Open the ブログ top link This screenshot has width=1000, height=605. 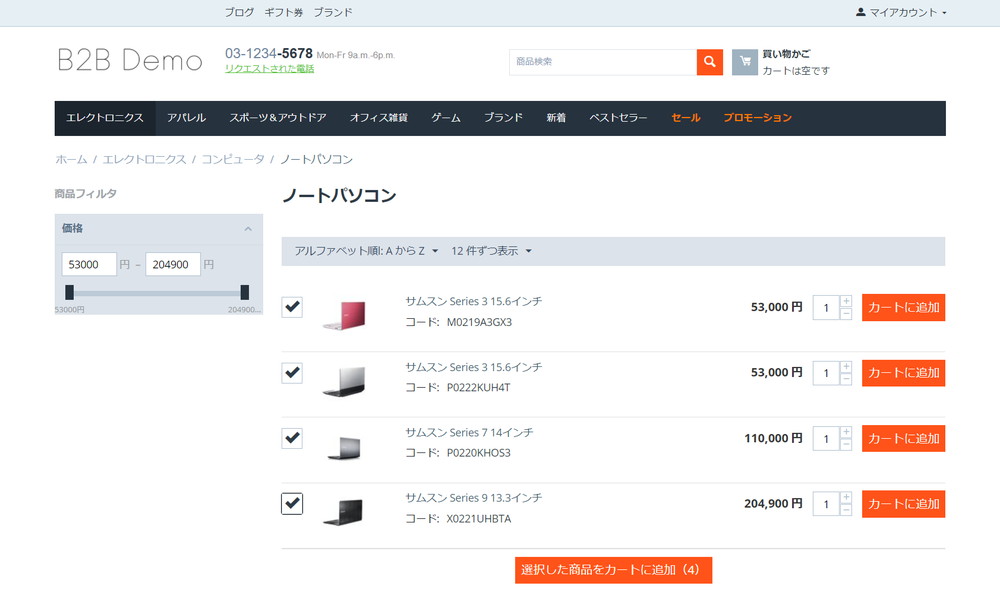239,12
